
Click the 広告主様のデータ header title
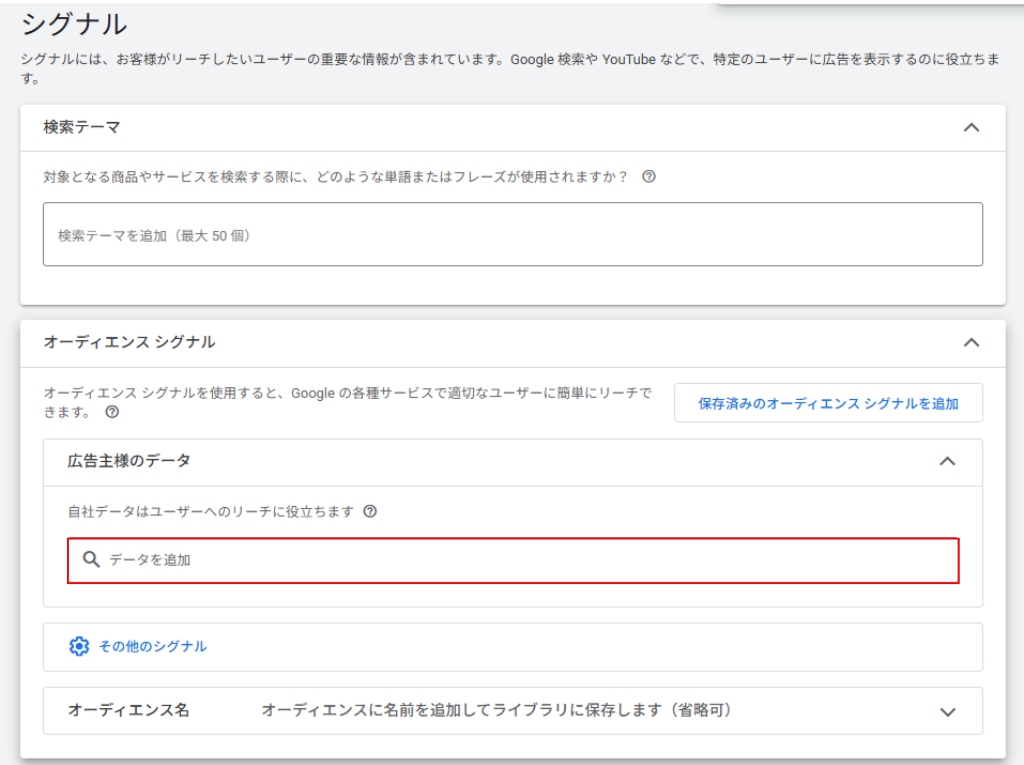point(129,461)
